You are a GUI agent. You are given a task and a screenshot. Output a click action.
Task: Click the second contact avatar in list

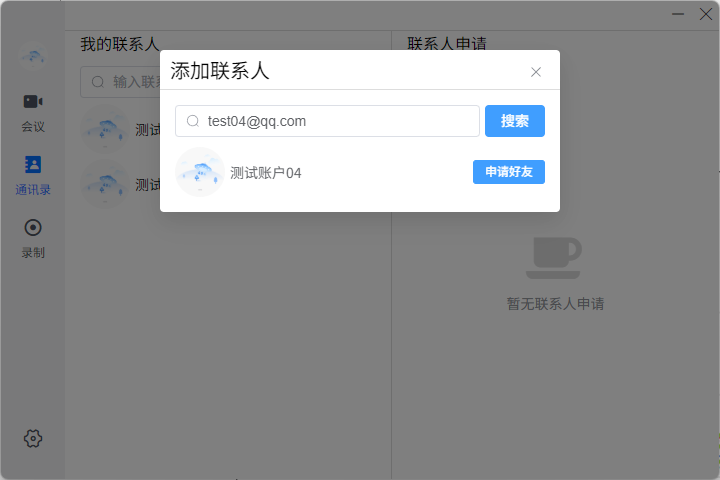pos(105,185)
